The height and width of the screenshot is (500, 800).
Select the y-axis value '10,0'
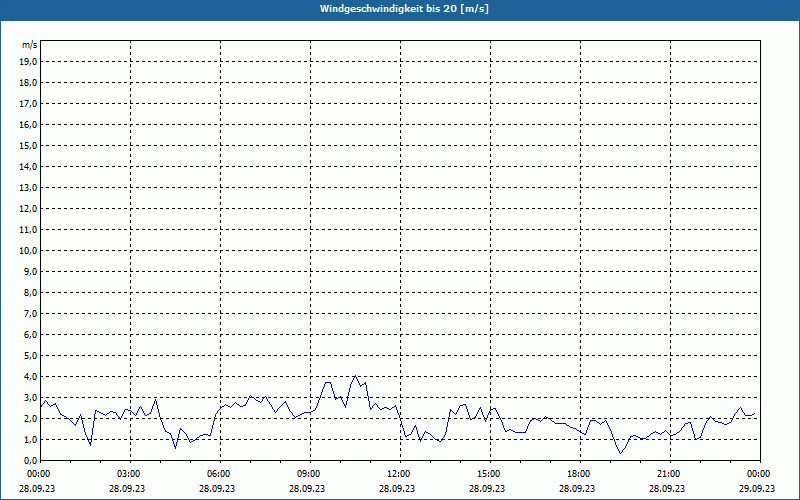click(x=29, y=251)
